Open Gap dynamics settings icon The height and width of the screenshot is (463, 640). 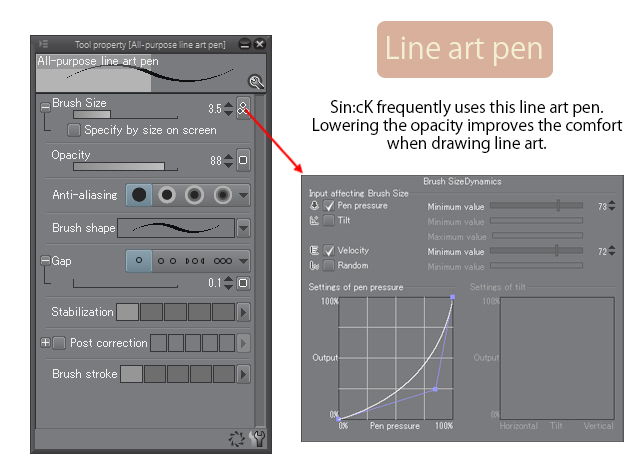(x=243, y=283)
